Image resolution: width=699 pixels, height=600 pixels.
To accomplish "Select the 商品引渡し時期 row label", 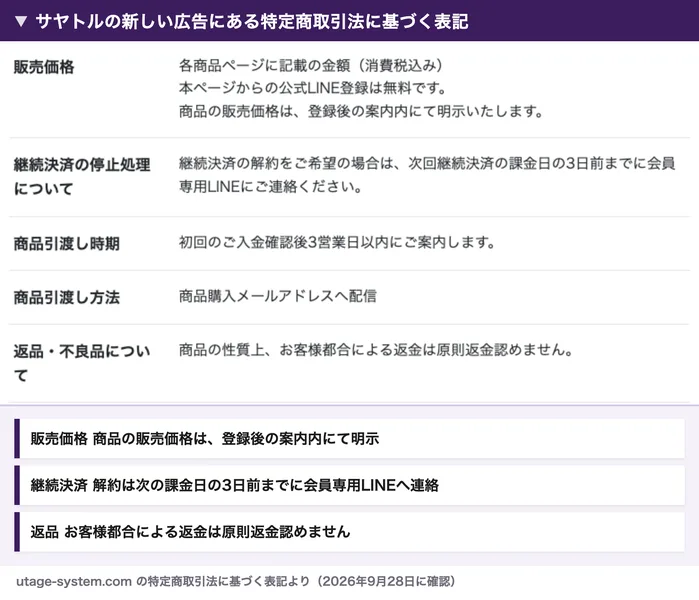I will (x=66, y=243).
